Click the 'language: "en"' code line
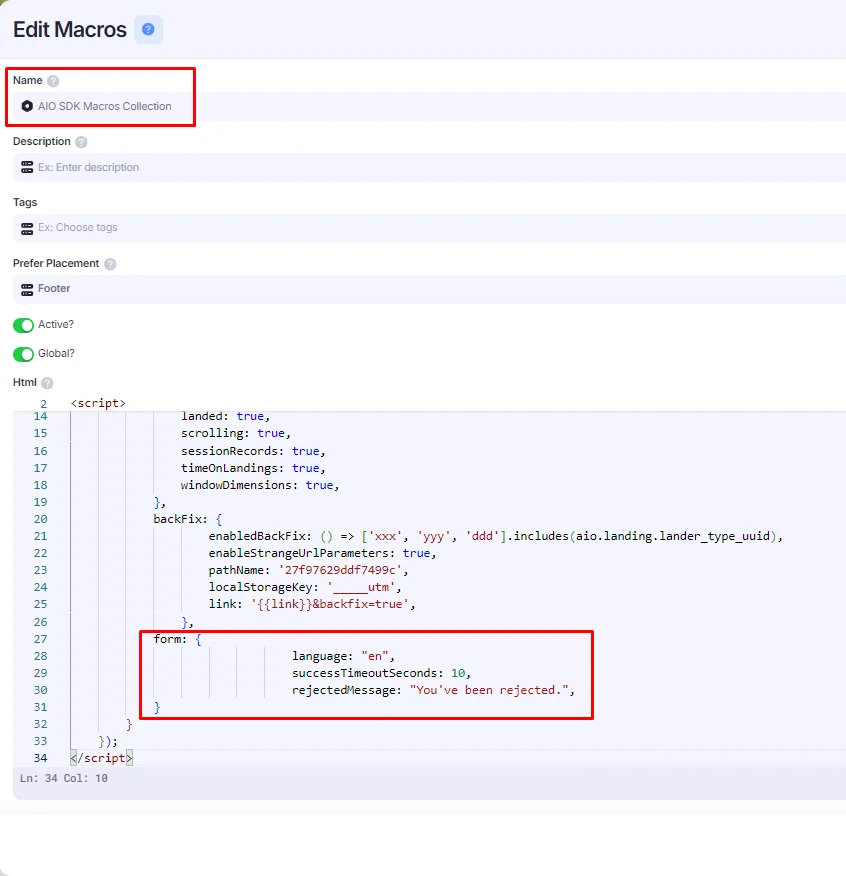 pos(343,656)
